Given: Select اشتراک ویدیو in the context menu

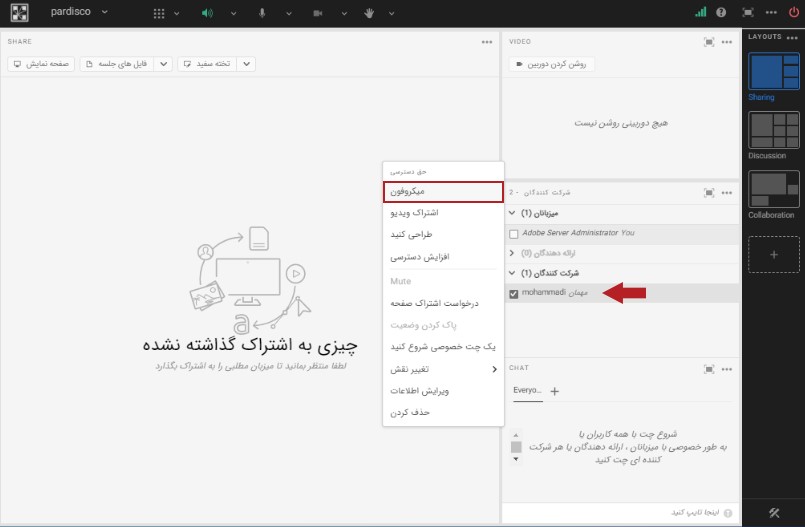Looking at the screenshot, I should tap(443, 212).
